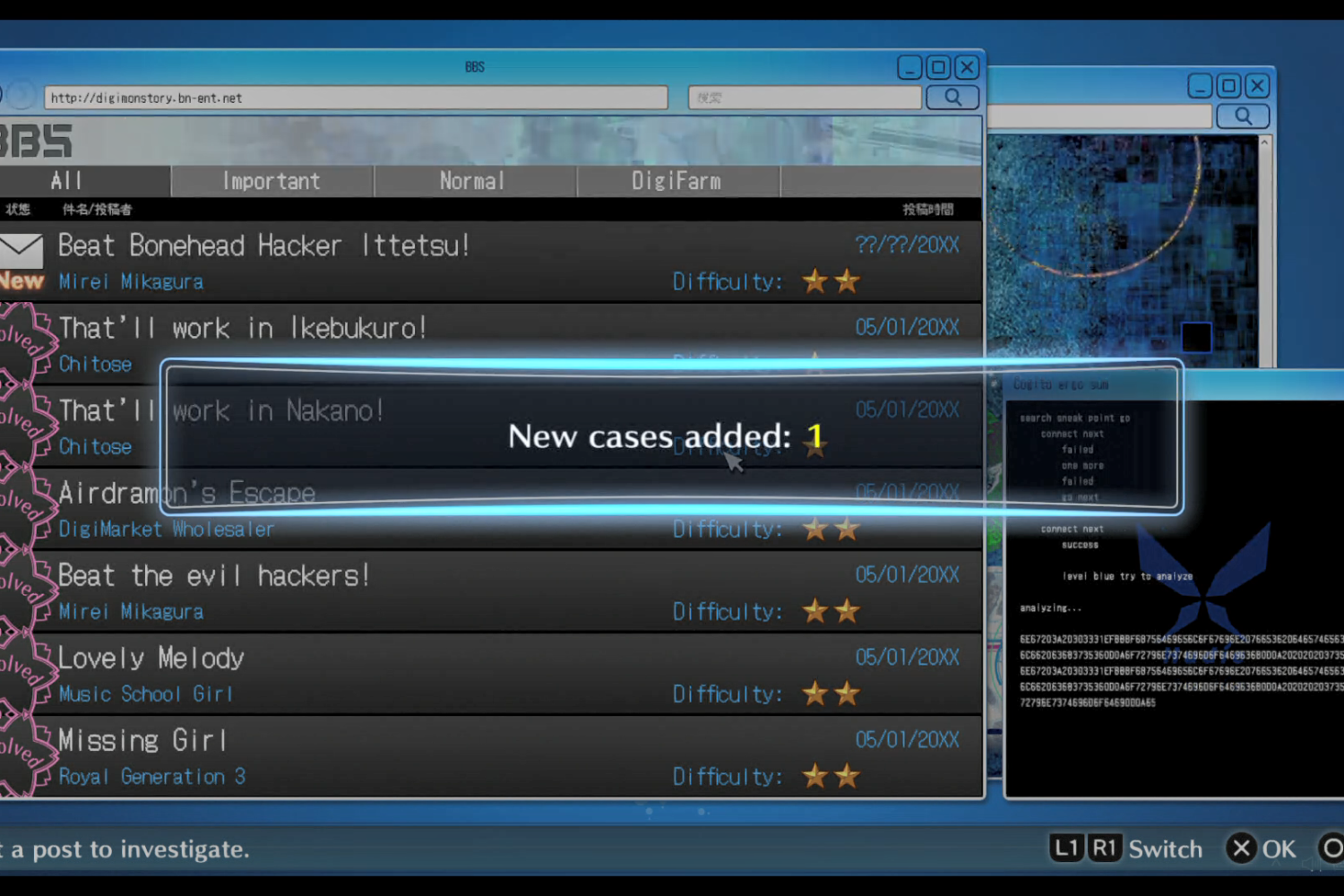
Task: Click the BBS search input field
Action: [804, 98]
